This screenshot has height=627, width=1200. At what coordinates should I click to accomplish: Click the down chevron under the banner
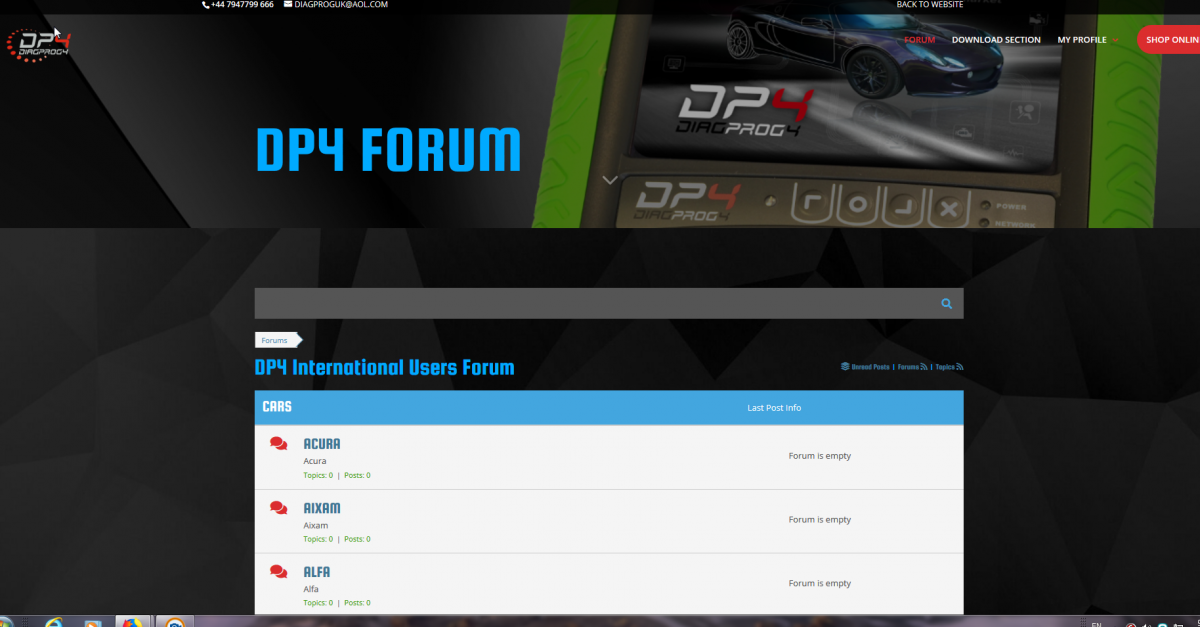point(610,180)
